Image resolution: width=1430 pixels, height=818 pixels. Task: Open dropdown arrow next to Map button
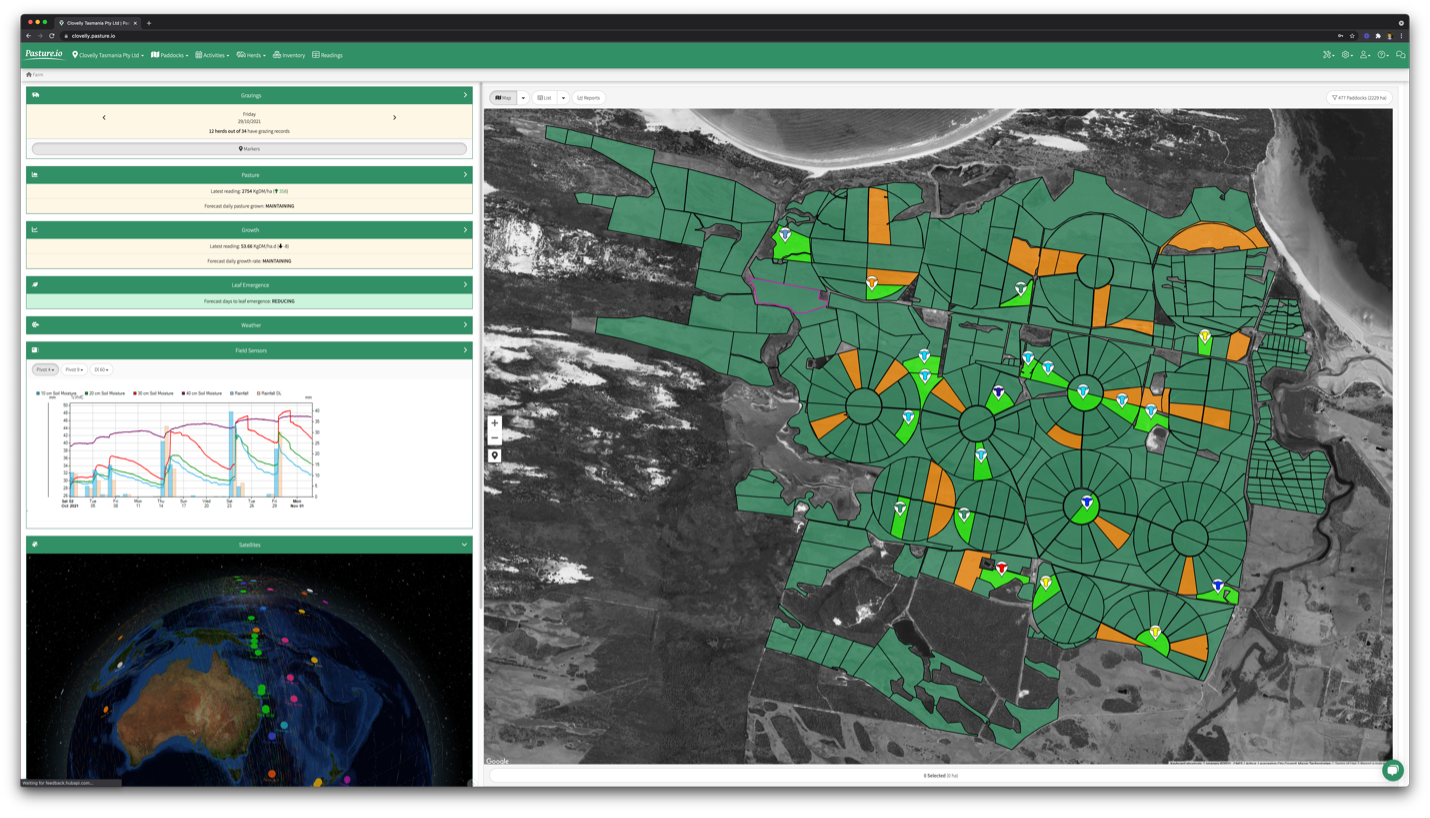click(x=523, y=98)
